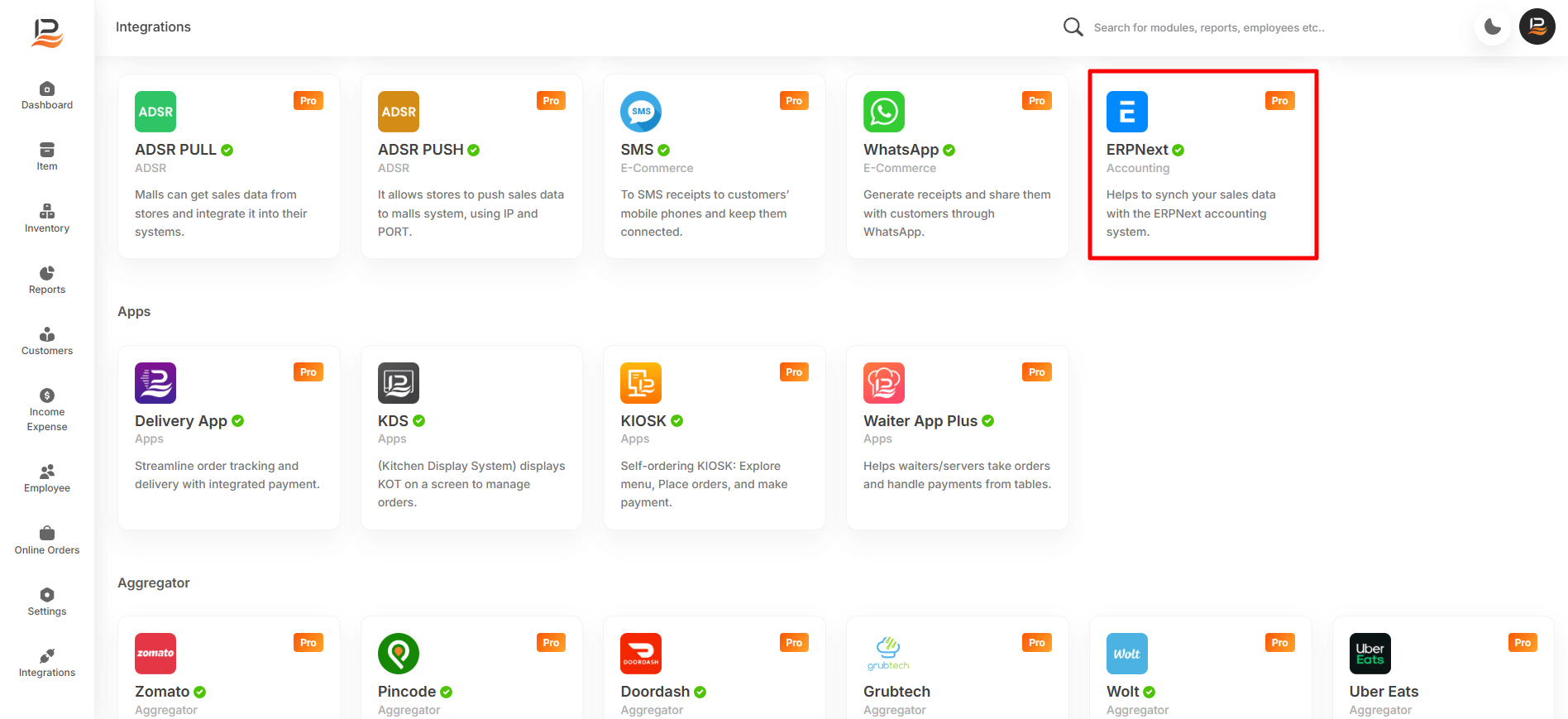Click the verified checkmark beside Delivery App
This screenshot has height=719, width=1568.
(238, 421)
